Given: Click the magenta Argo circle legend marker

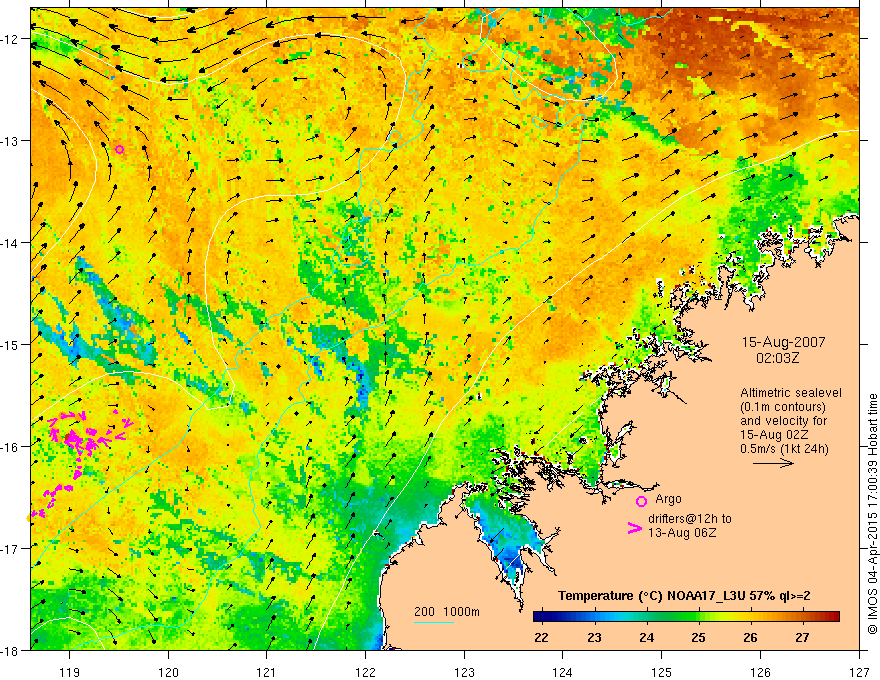Looking at the screenshot, I should tap(641, 501).
